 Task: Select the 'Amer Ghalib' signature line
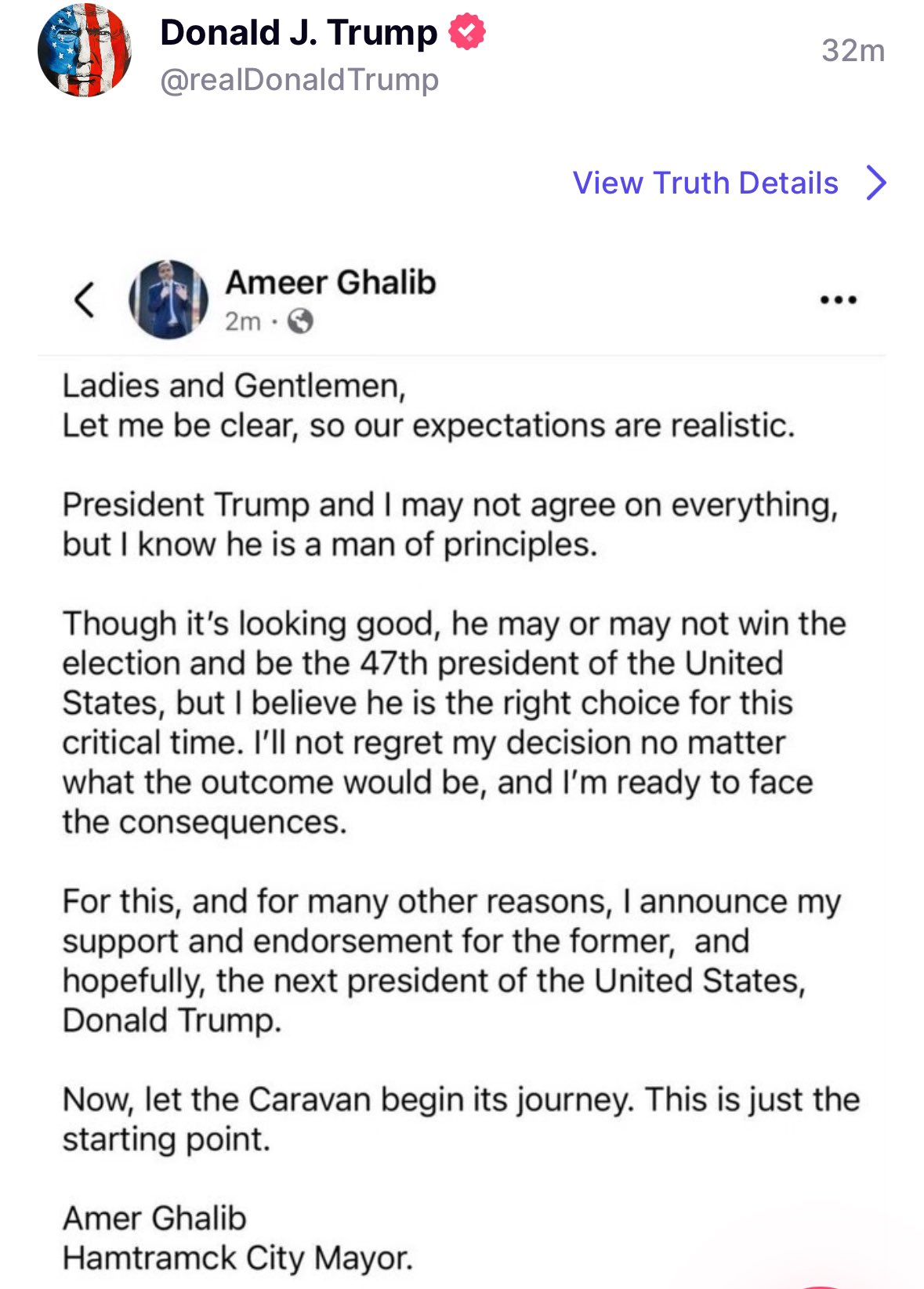click(x=154, y=1218)
